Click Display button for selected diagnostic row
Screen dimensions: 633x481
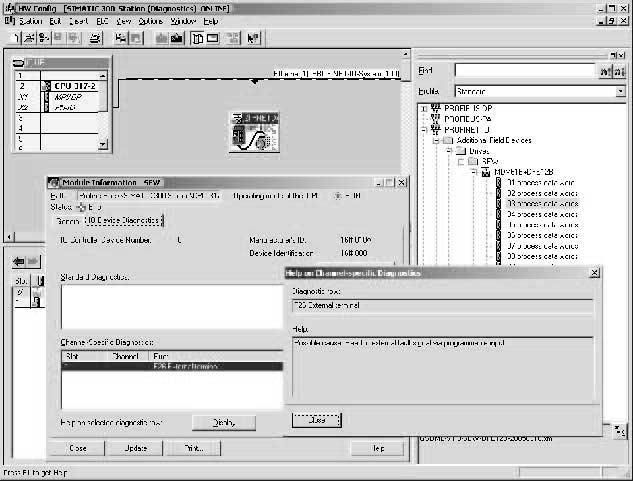[224, 422]
